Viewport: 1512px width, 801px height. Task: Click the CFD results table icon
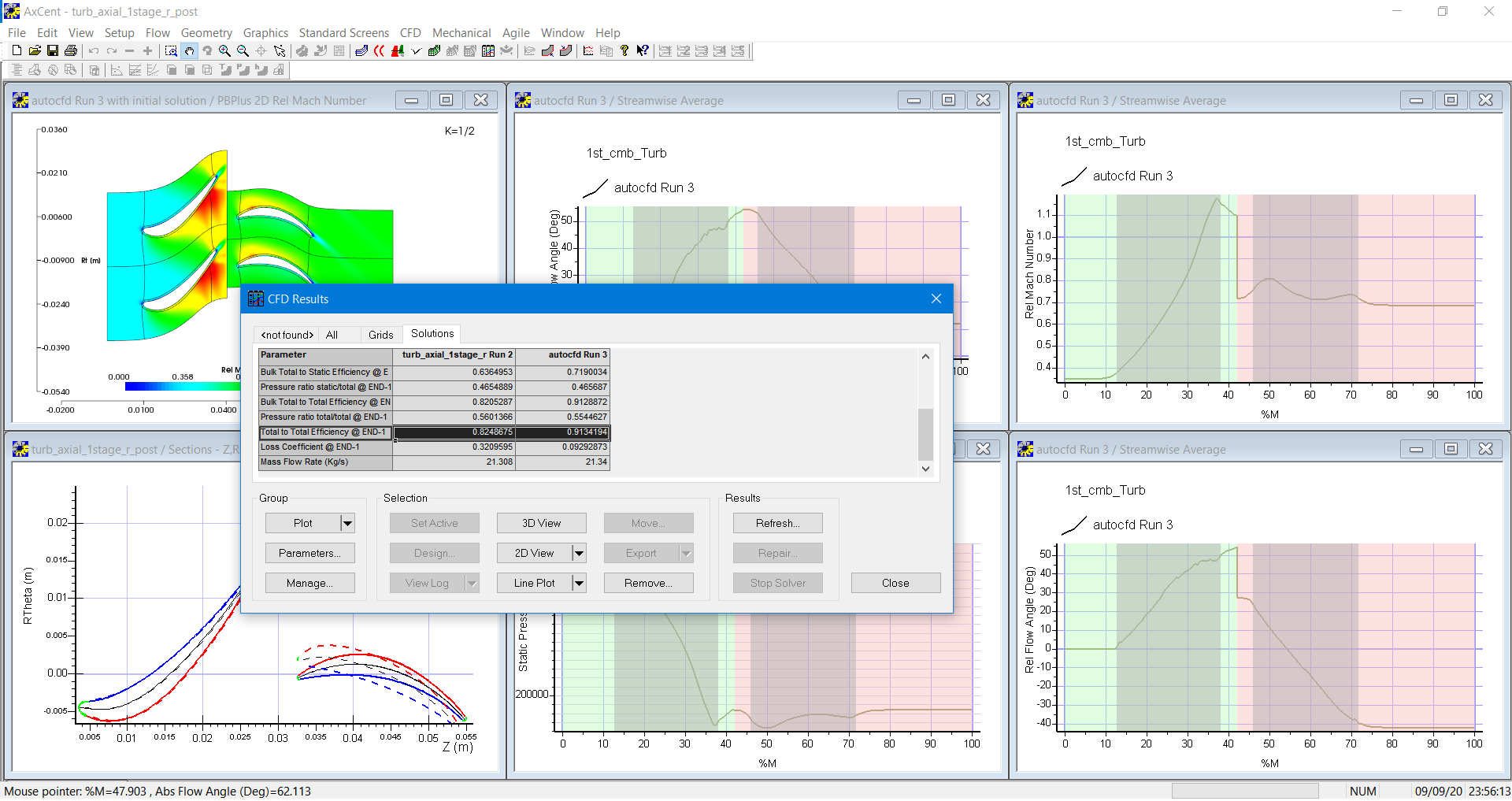tap(488, 51)
